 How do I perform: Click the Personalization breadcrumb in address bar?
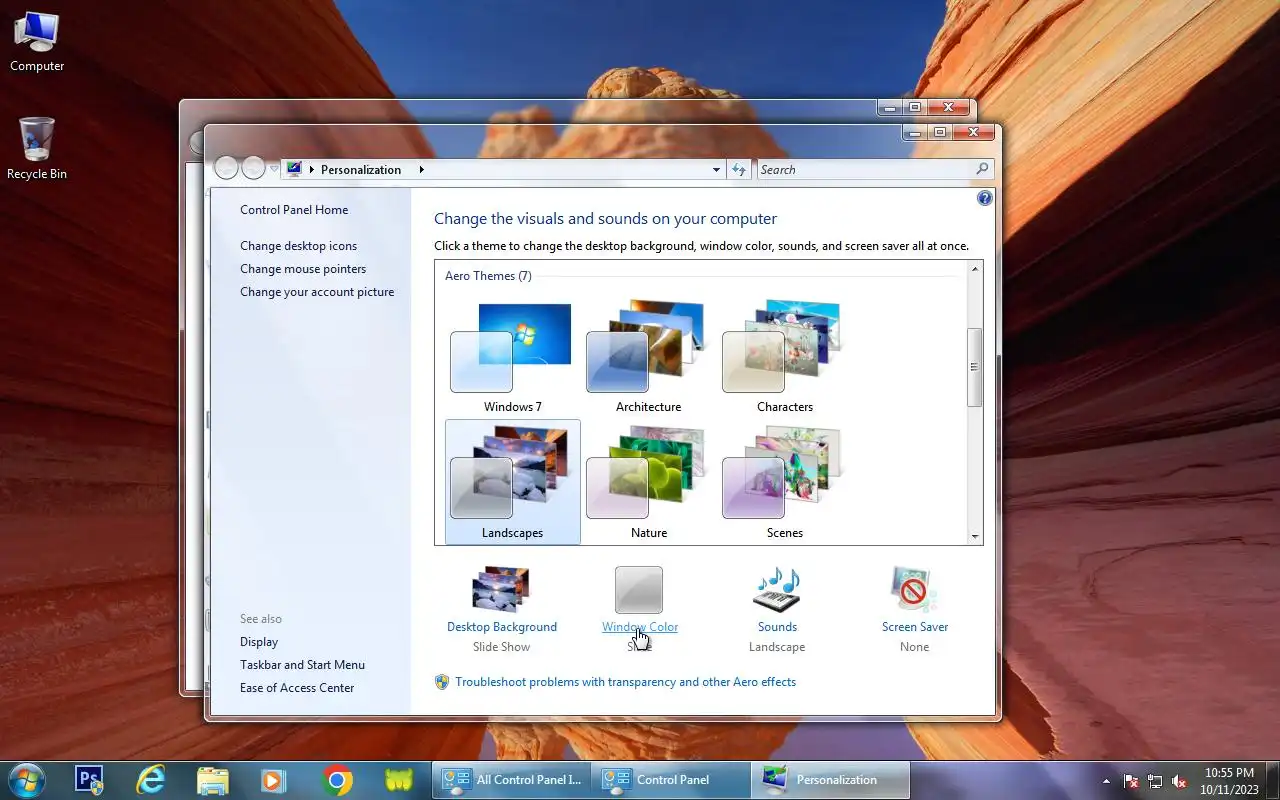[361, 170]
